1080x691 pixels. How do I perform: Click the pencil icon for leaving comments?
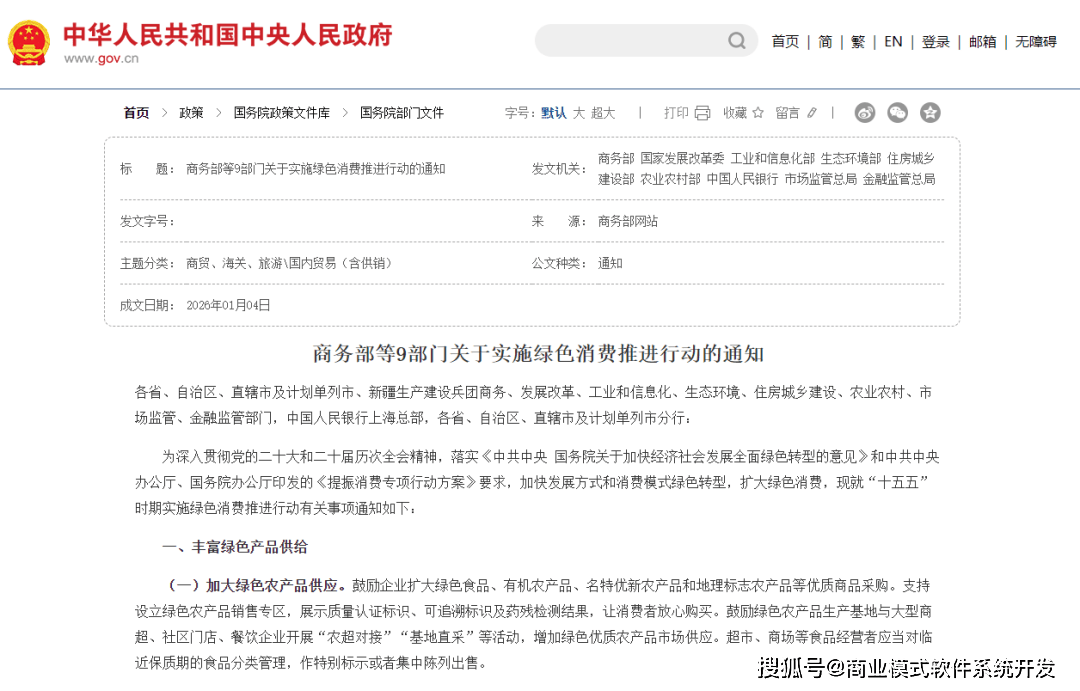pos(812,113)
